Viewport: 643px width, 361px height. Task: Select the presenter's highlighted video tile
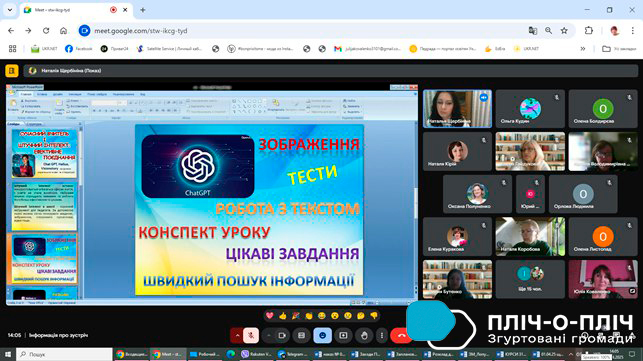point(457,109)
